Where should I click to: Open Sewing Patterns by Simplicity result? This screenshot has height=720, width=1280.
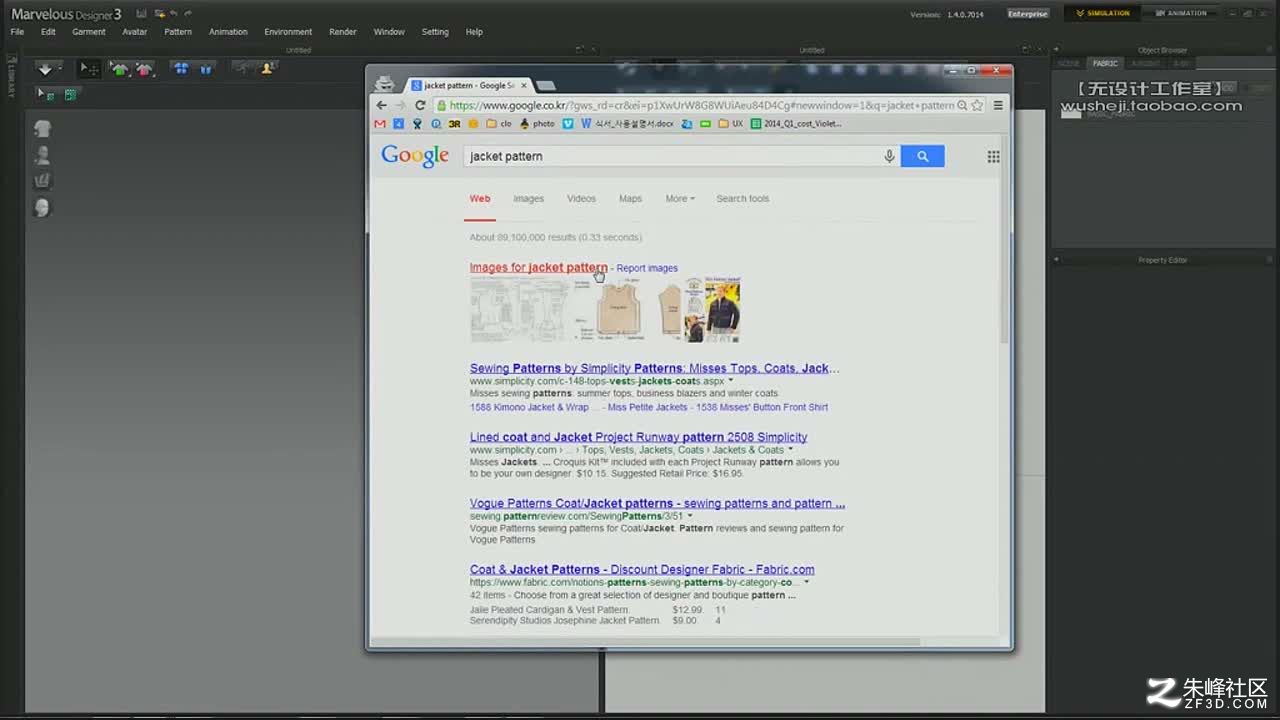click(654, 368)
